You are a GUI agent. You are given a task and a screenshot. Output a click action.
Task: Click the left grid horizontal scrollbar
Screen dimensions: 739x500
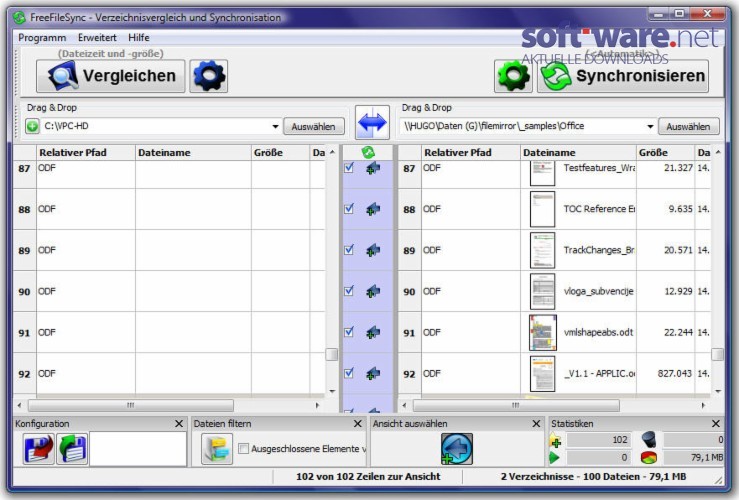[131, 405]
